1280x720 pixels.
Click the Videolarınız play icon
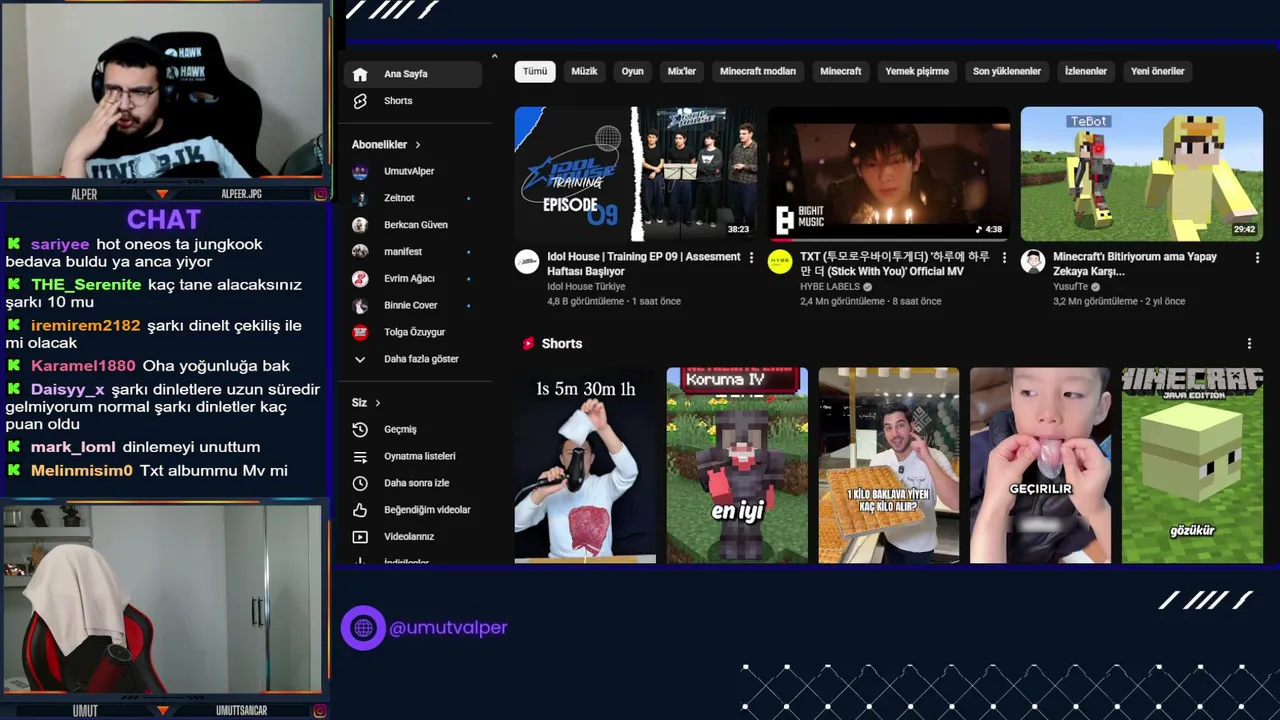point(360,537)
